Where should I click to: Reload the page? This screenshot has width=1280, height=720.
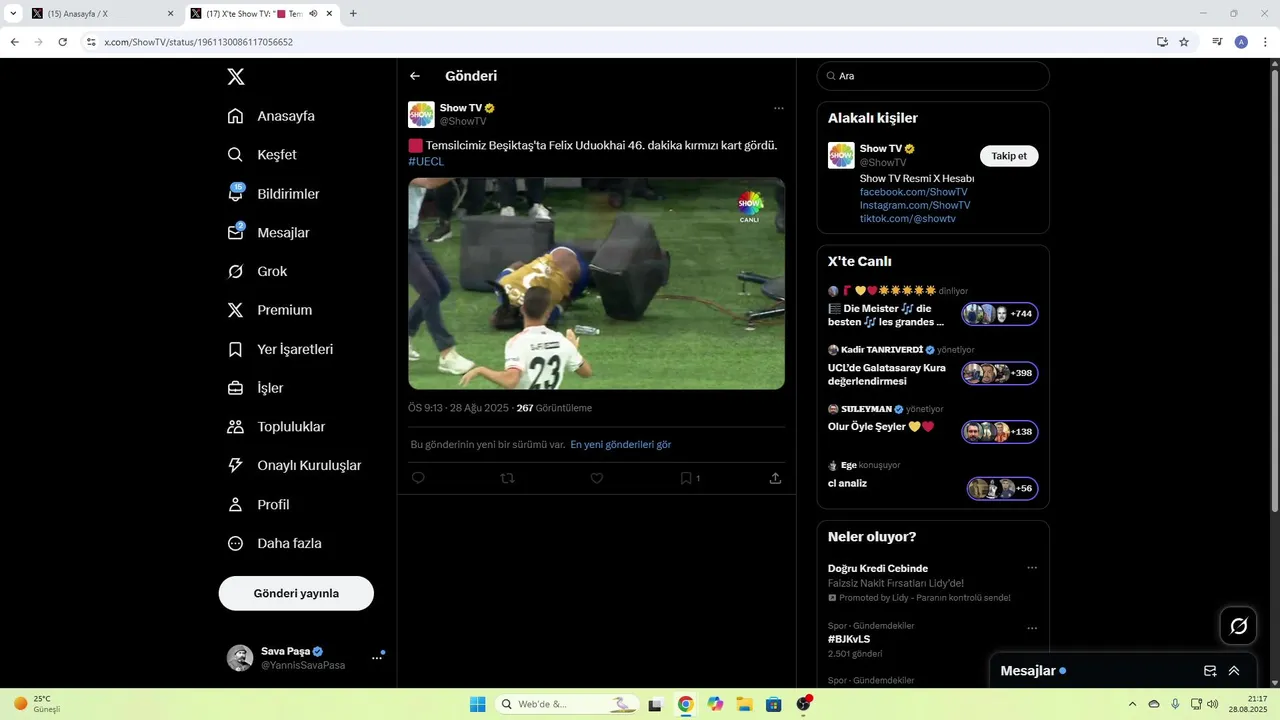(62, 42)
